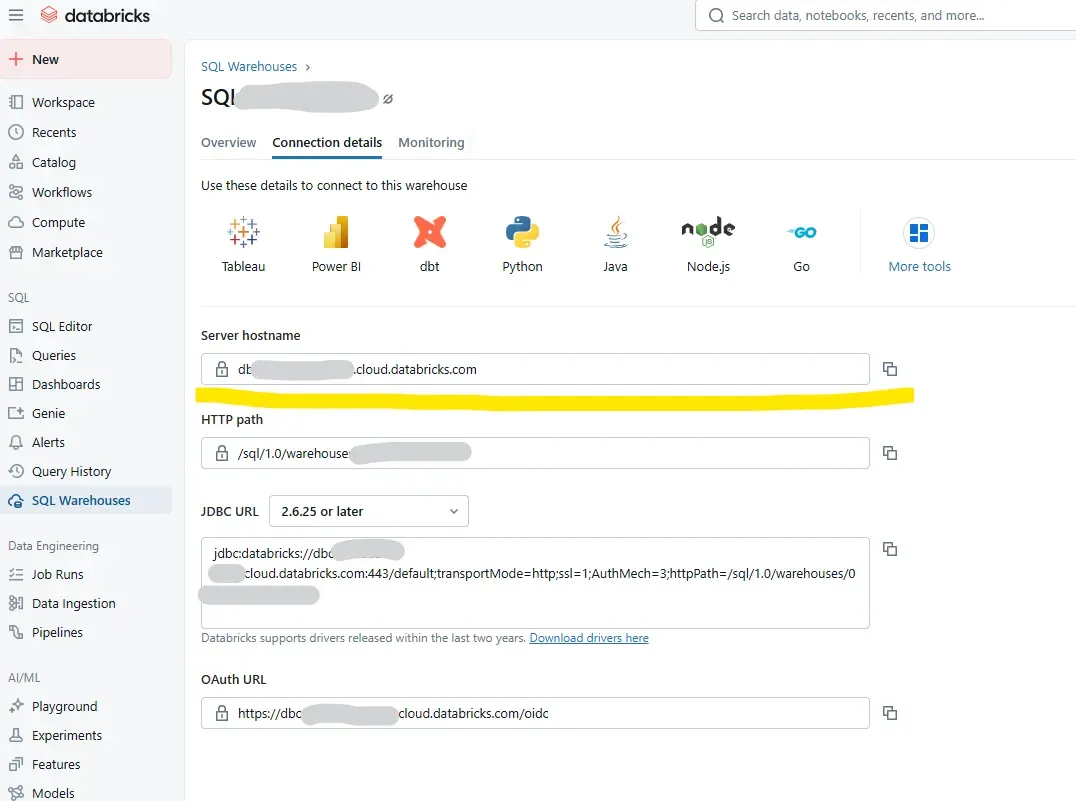Choose the Python connector icon

[x=522, y=233]
